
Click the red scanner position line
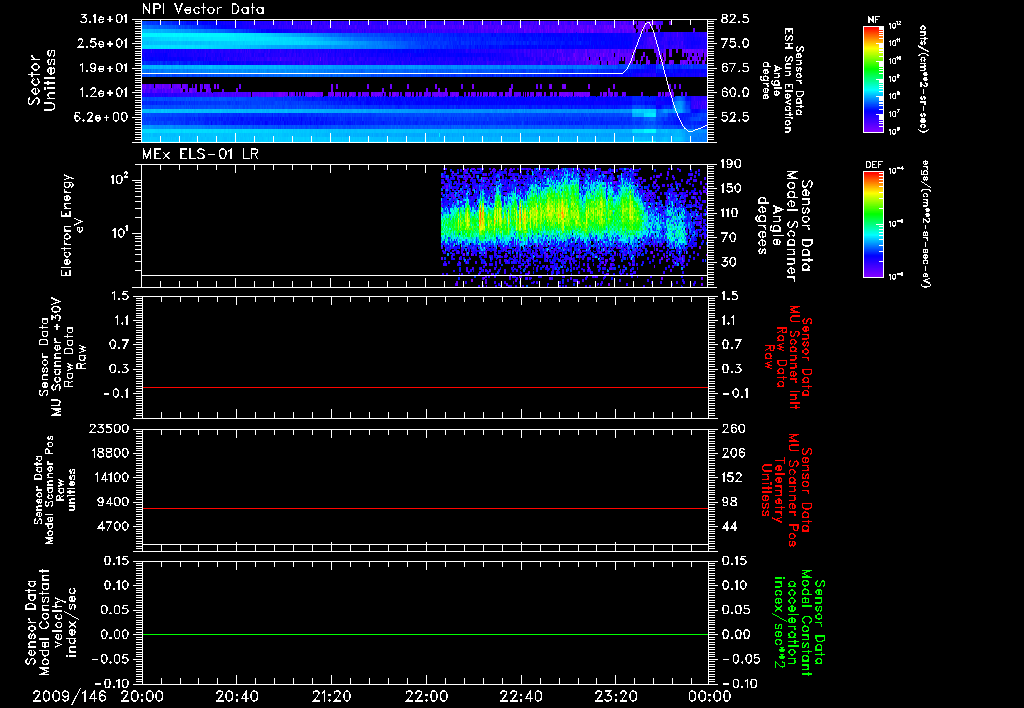click(425, 509)
